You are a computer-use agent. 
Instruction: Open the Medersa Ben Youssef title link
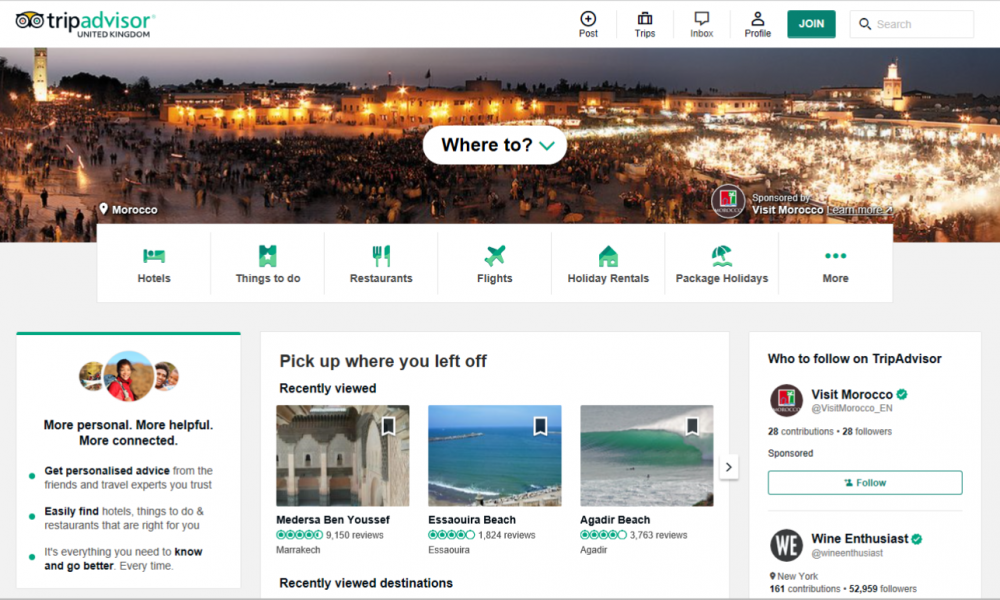(x=333, y=520)
